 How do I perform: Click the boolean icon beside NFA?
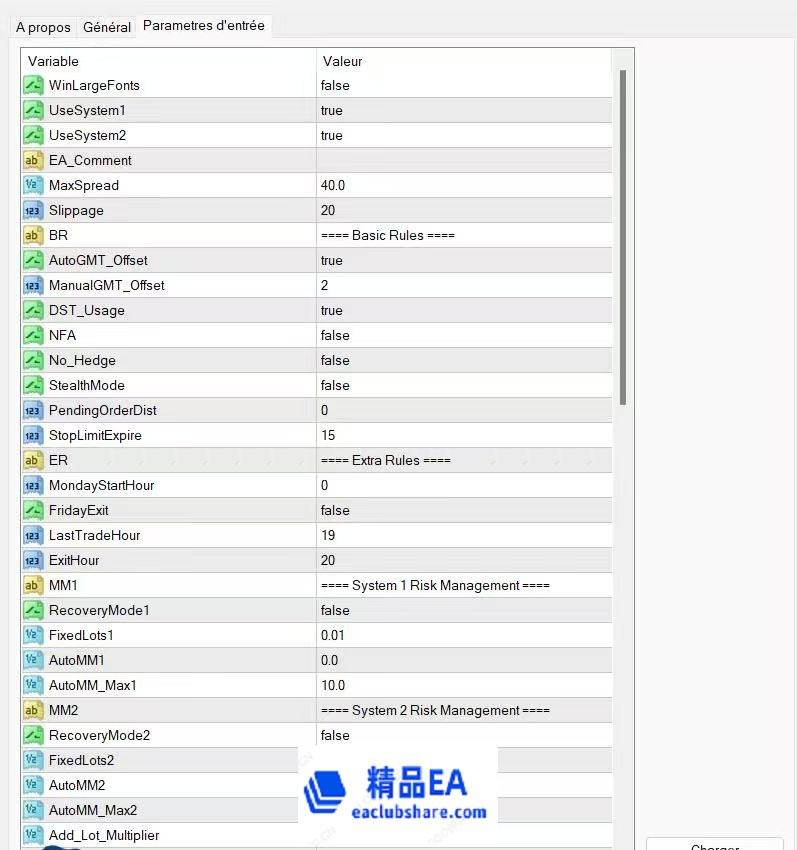33,335
